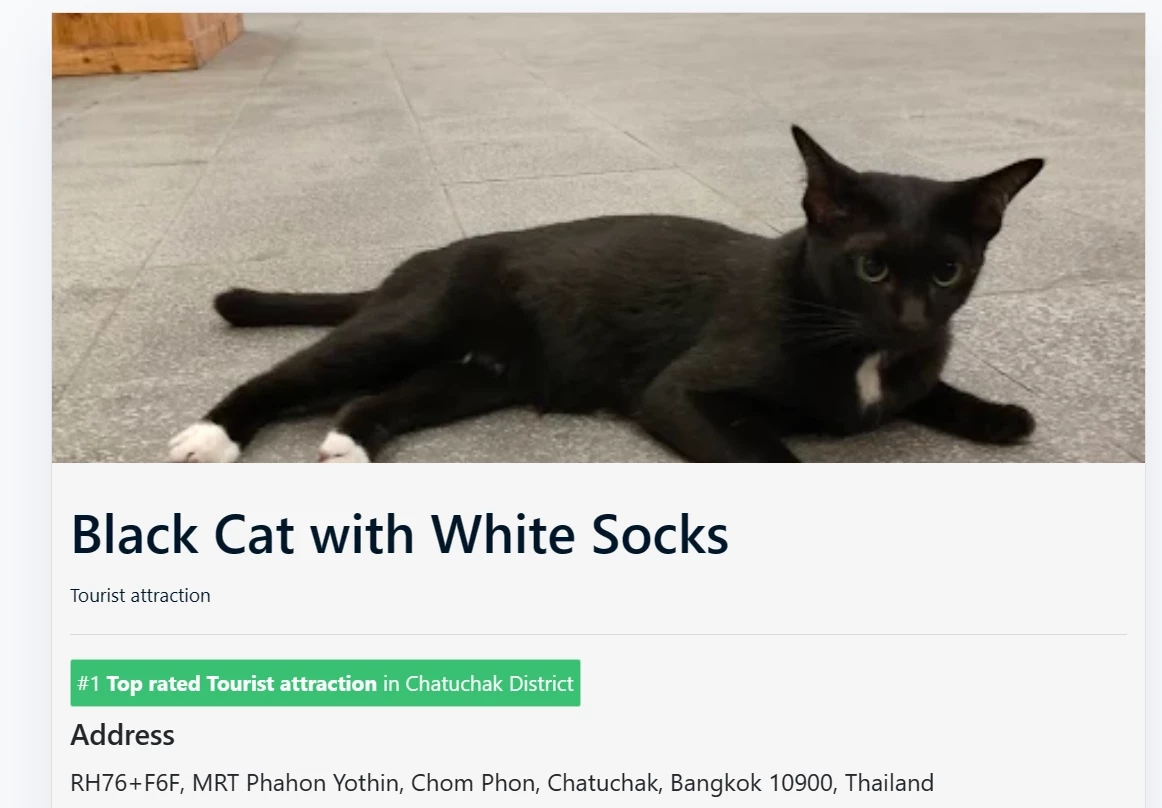Click the divider line below Tourist attraction
Image resolution: width=1162 pixels, height=808 pixels.
pyautogui.click(x=598, y=635)
